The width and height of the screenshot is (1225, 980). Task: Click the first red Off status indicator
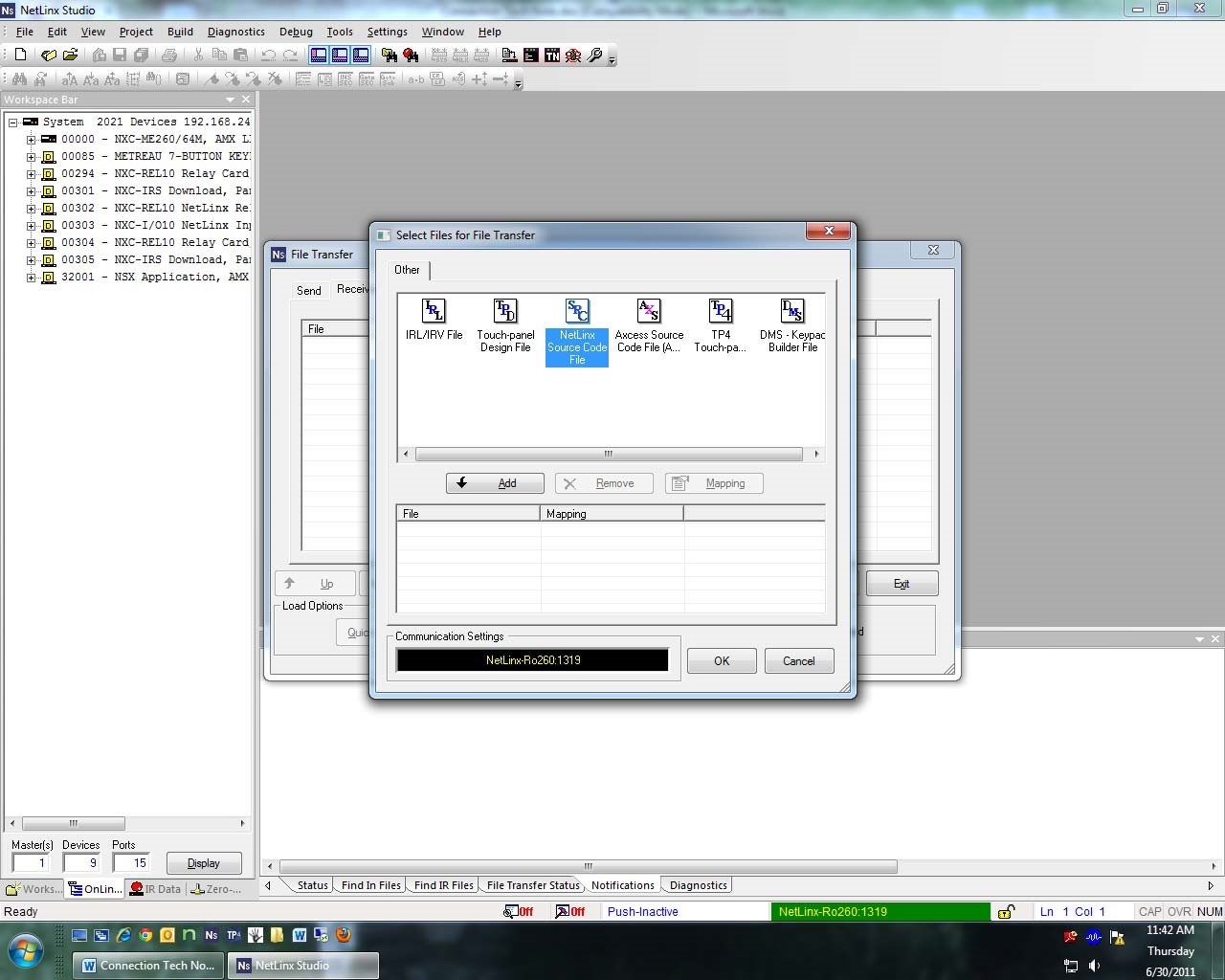click(519, 912)
